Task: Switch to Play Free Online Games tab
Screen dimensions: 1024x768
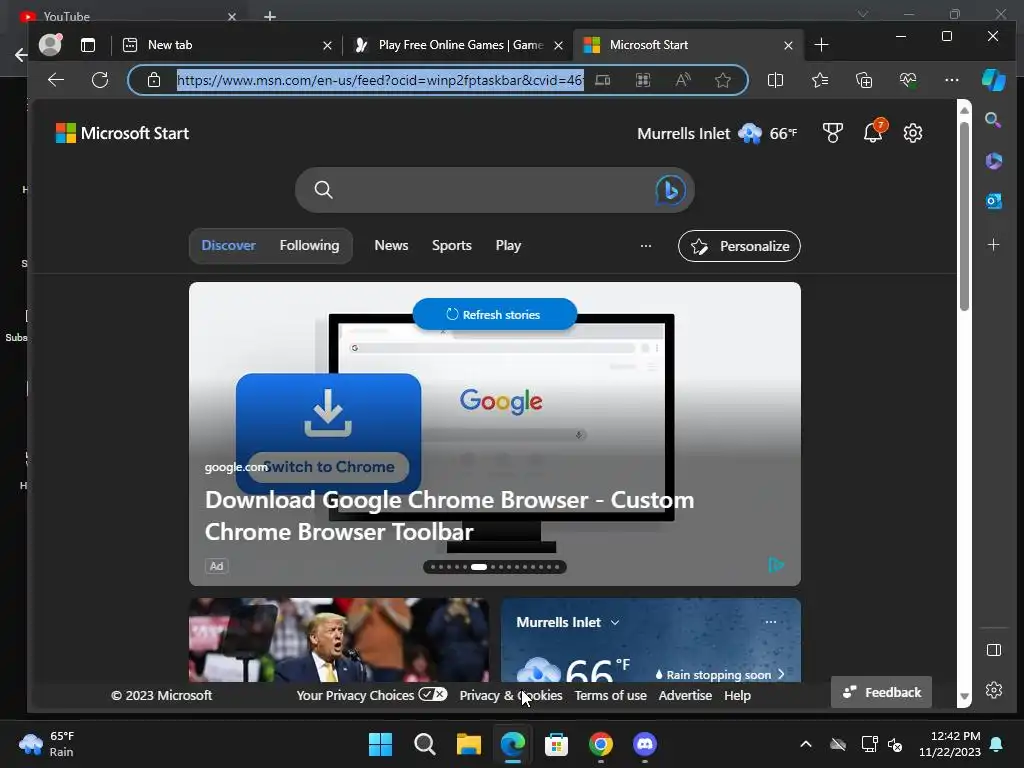Action: (x=457, y=45)
